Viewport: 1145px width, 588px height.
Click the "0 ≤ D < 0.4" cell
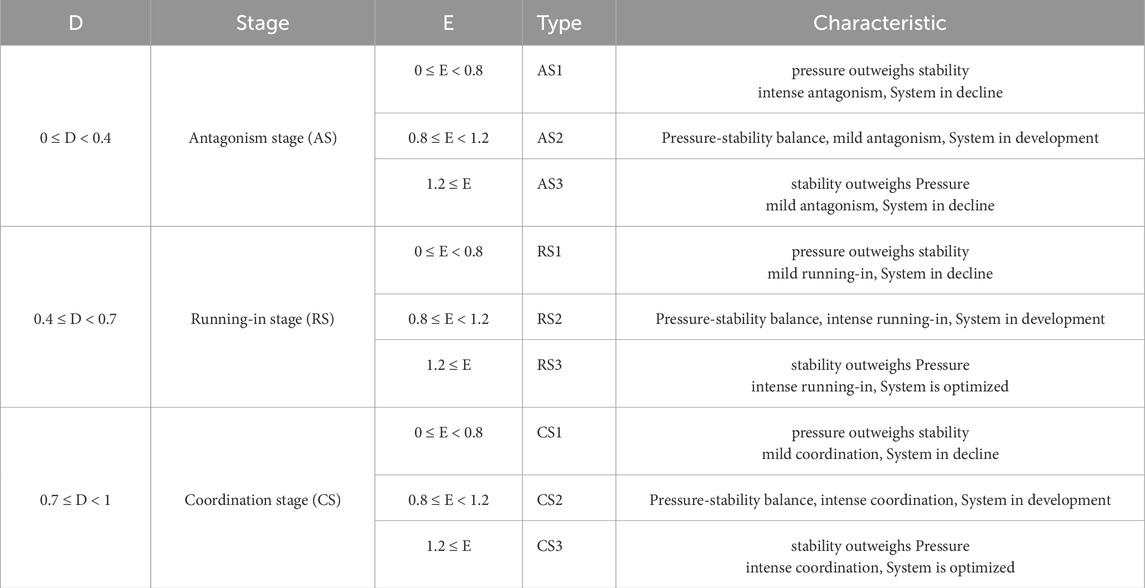75,139
